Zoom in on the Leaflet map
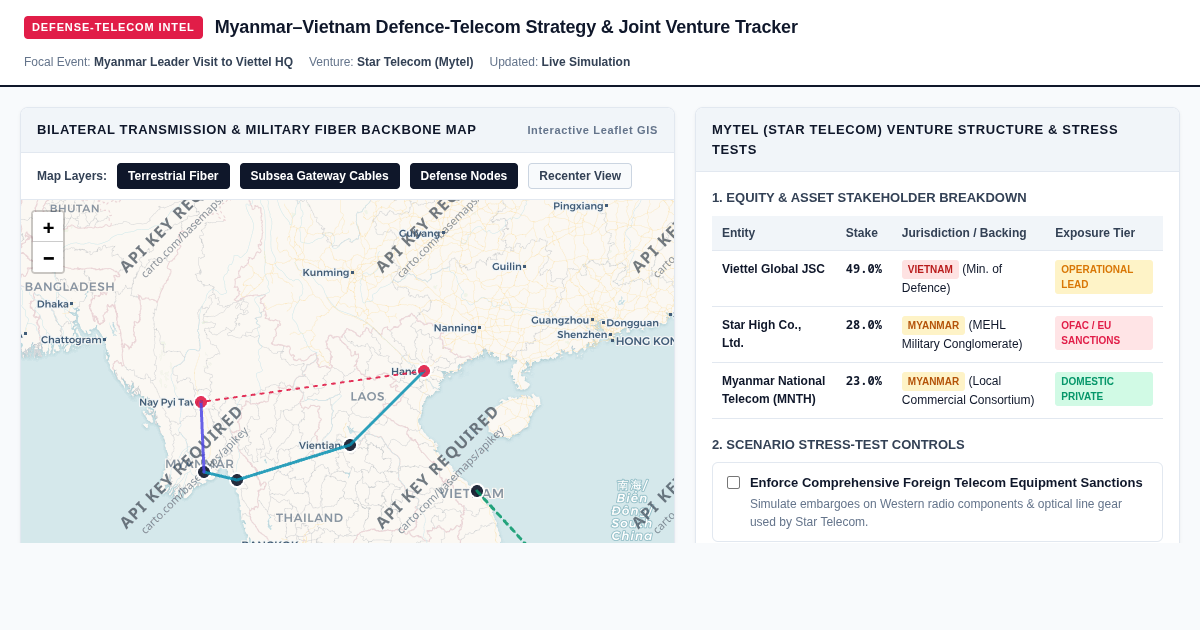 (48, 227)
